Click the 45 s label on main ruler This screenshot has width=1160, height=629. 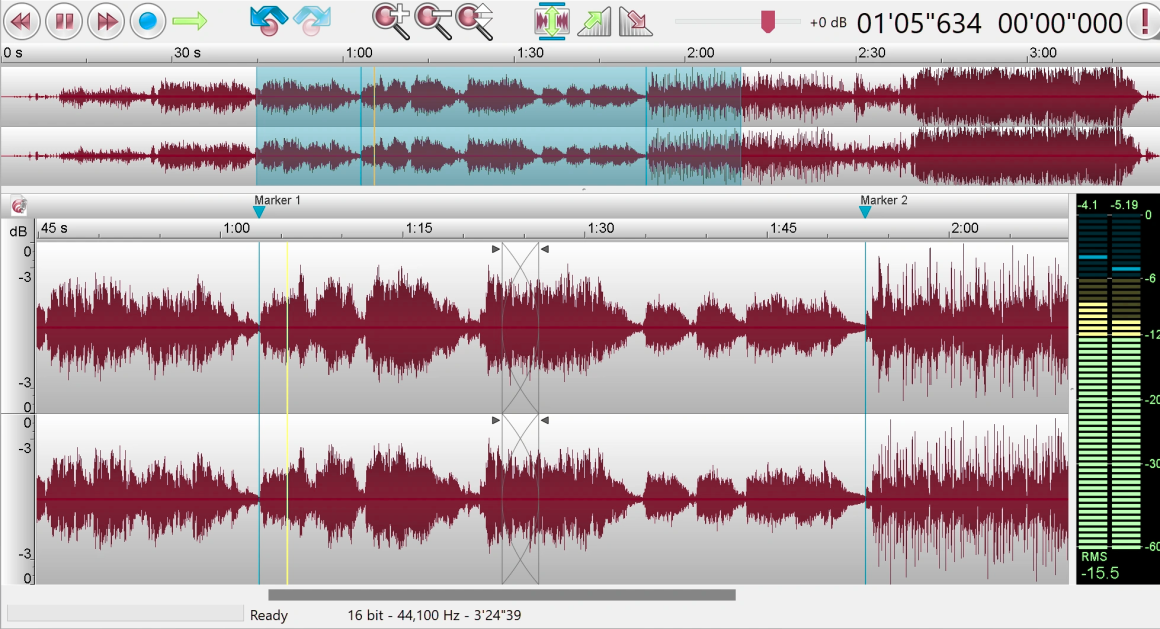click(54, 228)
